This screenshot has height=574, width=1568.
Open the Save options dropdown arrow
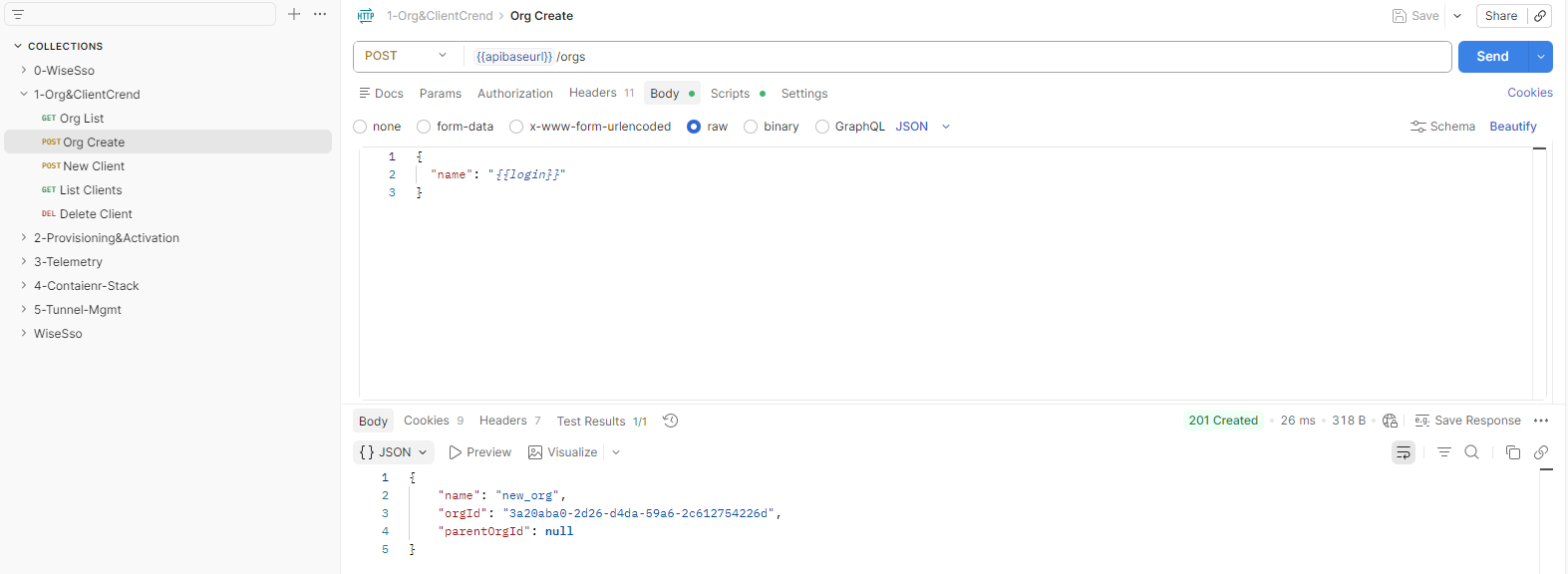tap(1457, 16)
